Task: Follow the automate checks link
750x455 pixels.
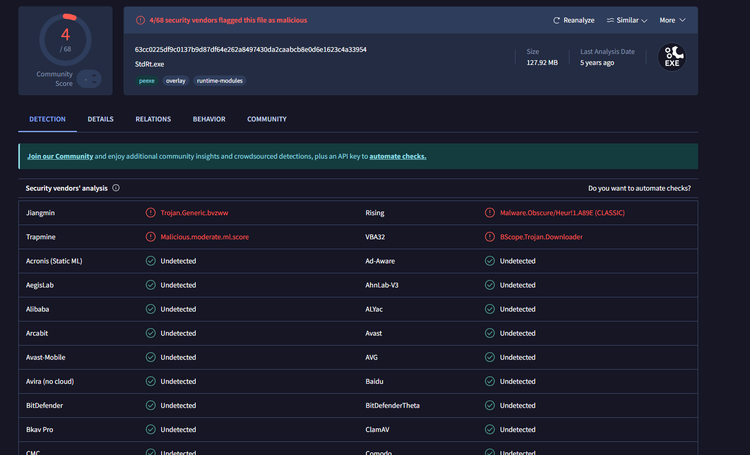Action: click(x=397, y=156)
